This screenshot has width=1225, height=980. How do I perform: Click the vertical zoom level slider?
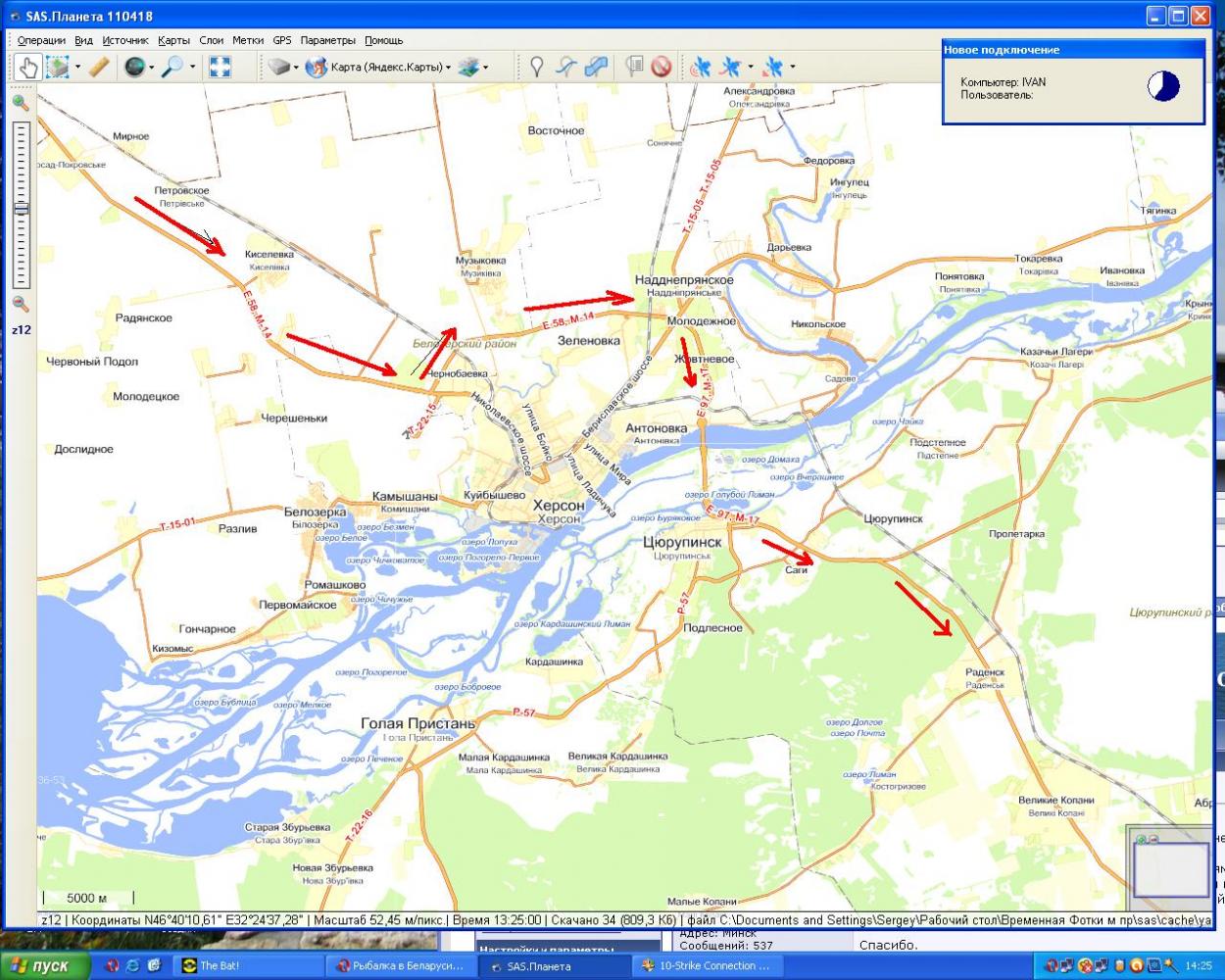21,206
